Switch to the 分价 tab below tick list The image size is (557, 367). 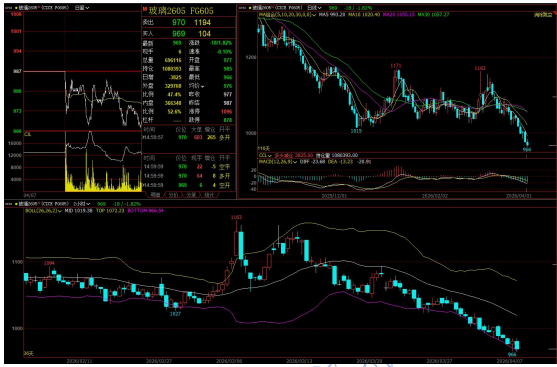pos(173,195)
